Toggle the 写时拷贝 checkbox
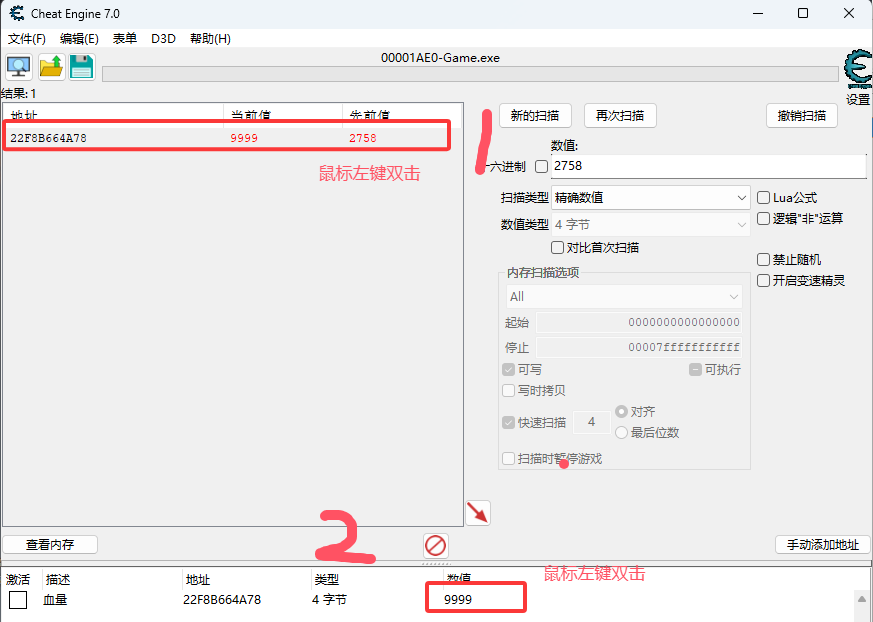The image size is (873, 622). click(x=508, y=391)
